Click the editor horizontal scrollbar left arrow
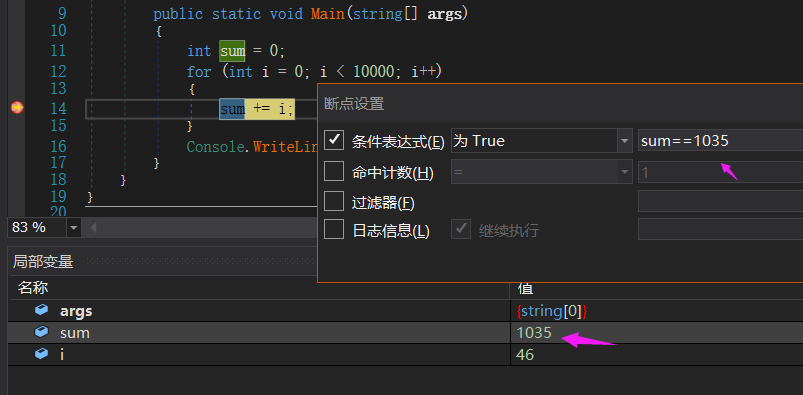Viewport: 803px width, 395px height. coord(93,227)
